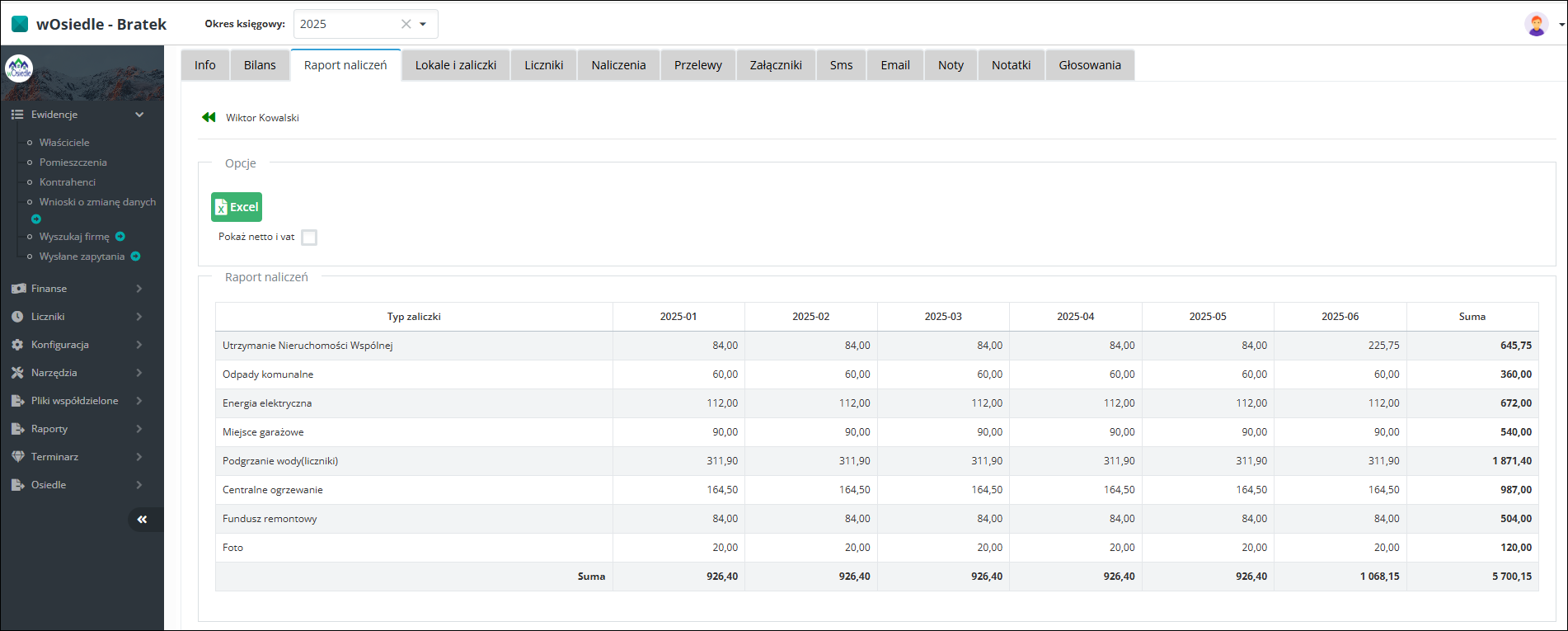Viewport: 1568px width, 631px height.
Task: Click the wOsiedle round logo
Action: [19, 68]
